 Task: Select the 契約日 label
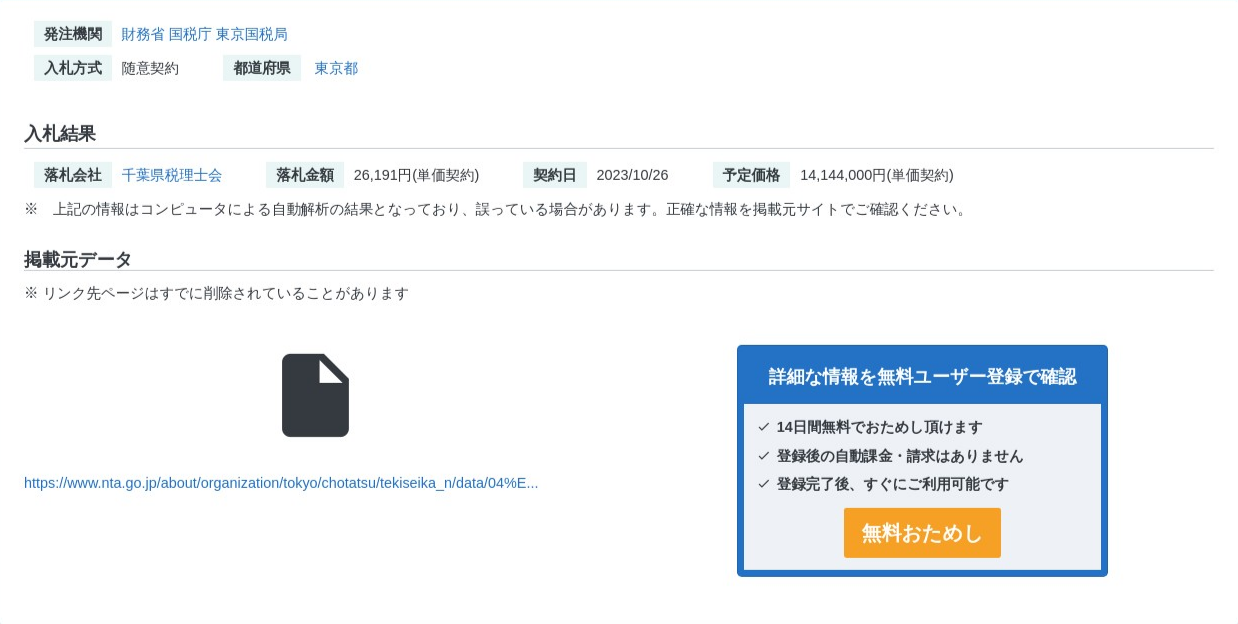pyautogui.click(x=555, y=175)
